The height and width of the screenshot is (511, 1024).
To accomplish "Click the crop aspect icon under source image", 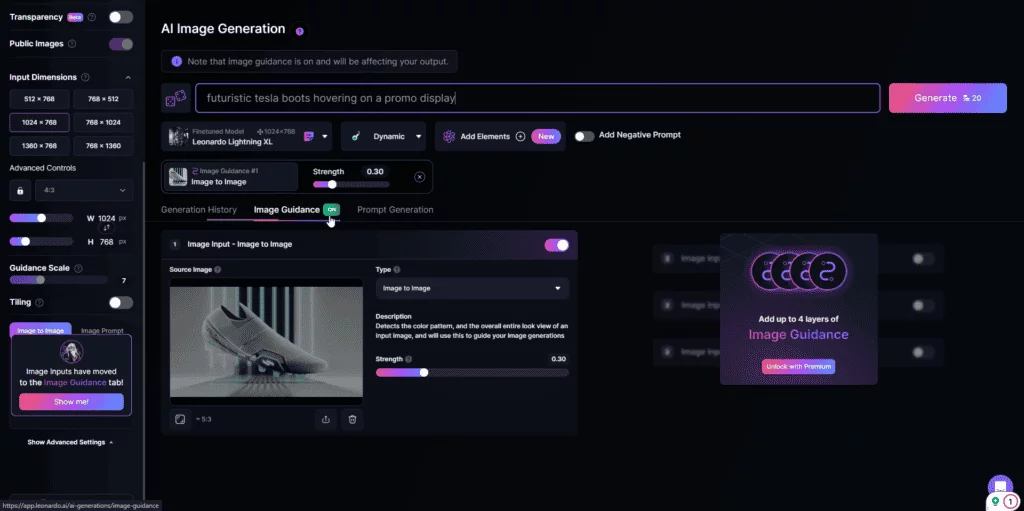I will (180, 419).
